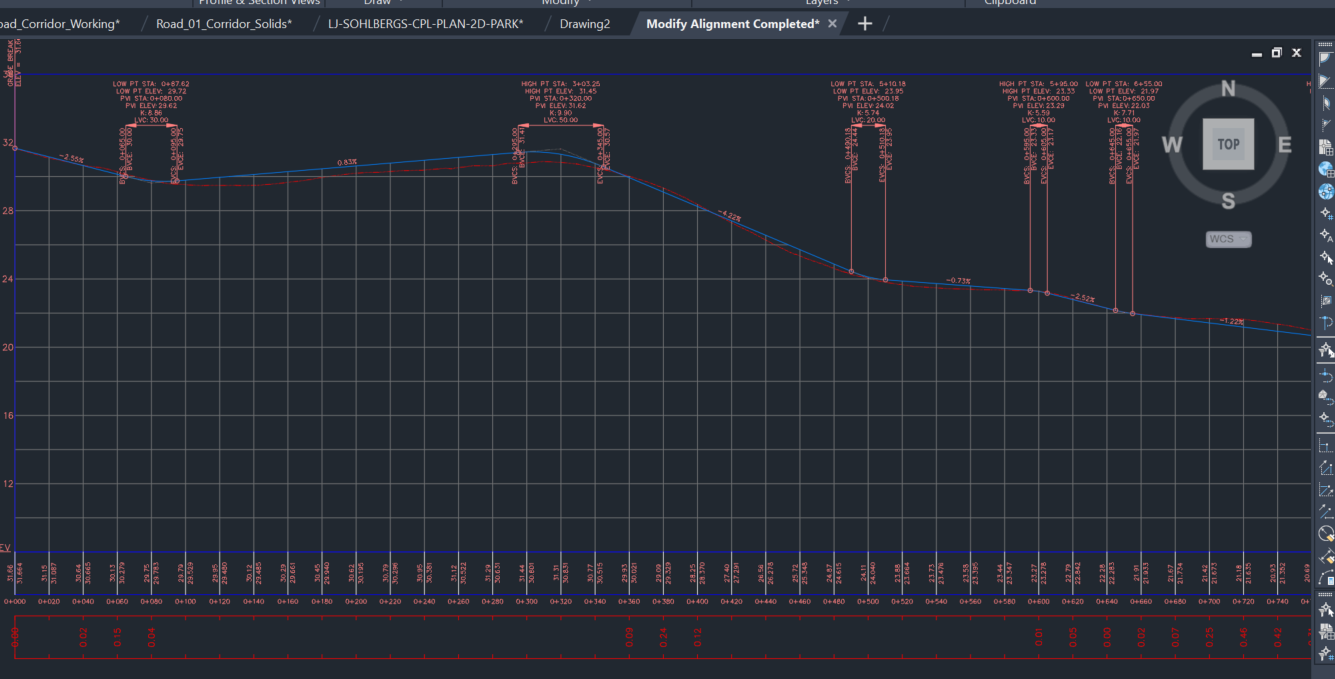Image resolution: width=1335 pixels, height=679 pixels.
Task: Add a new drawing tab
Action: 865,23
